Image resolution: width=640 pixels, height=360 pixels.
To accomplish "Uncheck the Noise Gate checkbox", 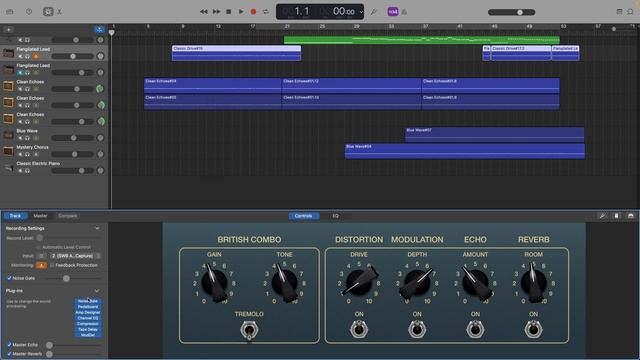I will pyautogui.click(x=9, y=278).
